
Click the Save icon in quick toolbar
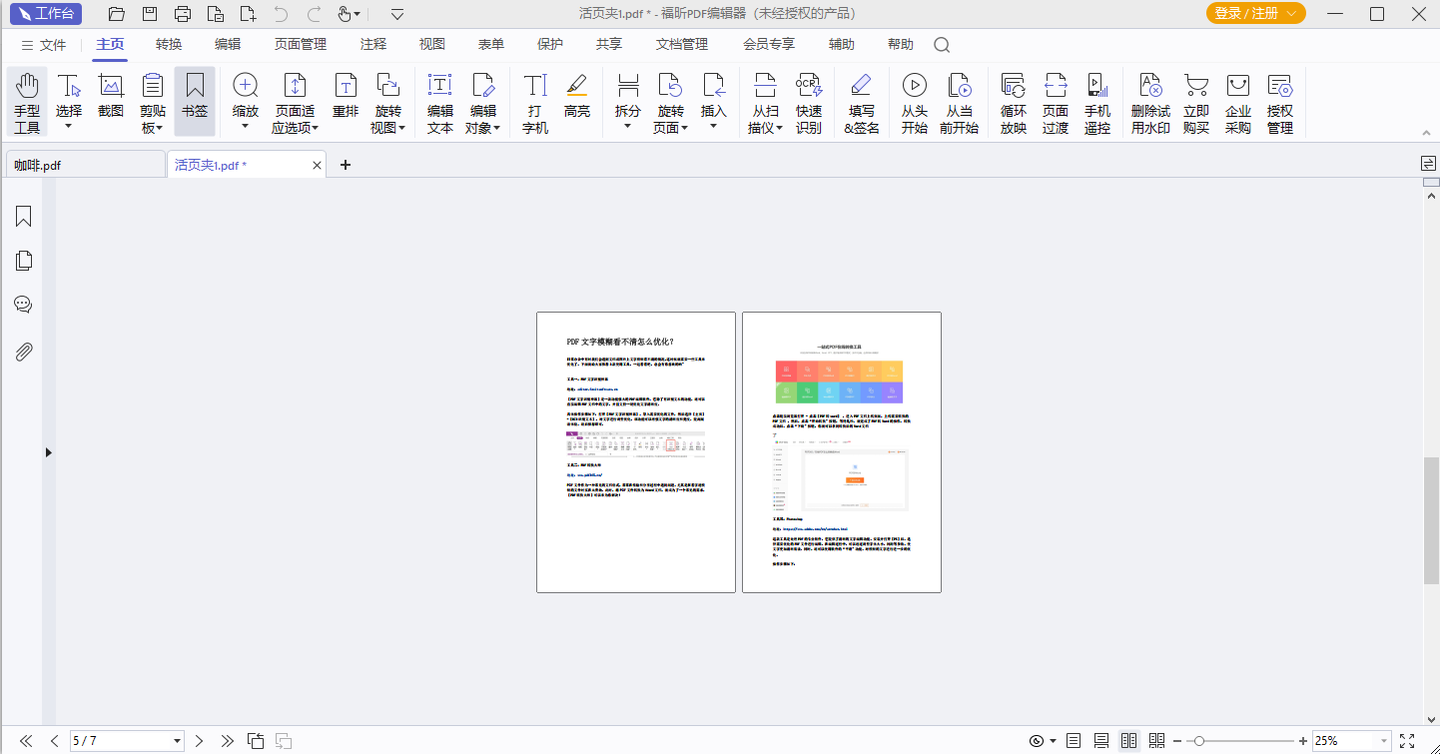click(x=150, y=14)
